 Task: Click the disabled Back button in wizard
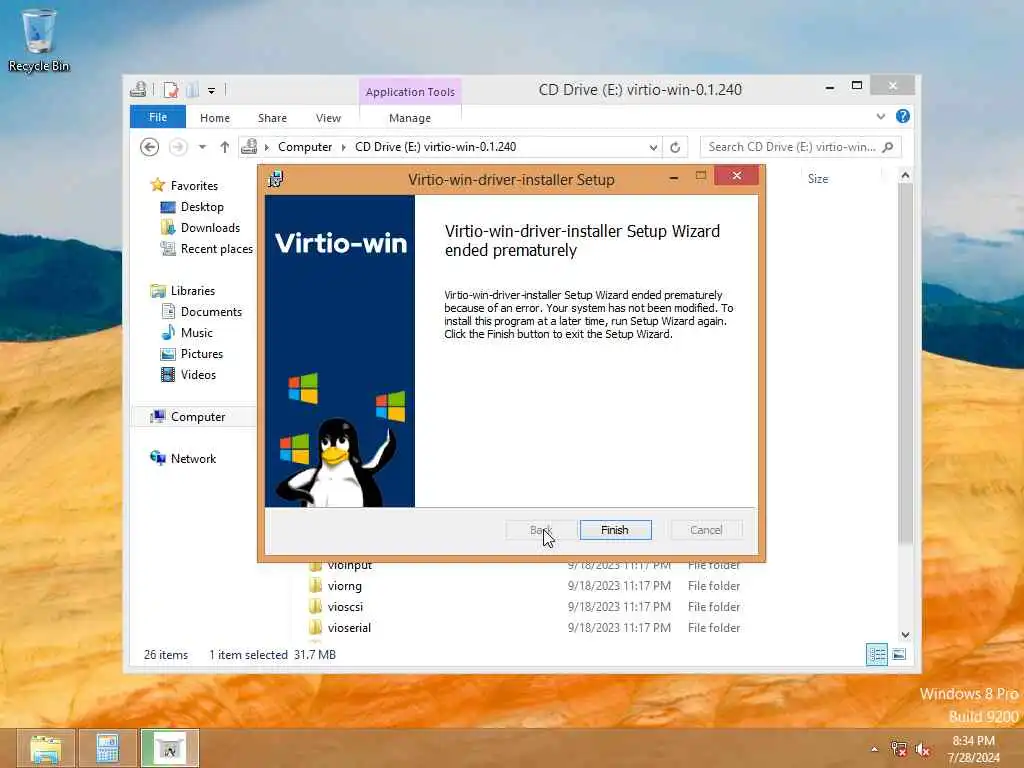tap(541, 530)
